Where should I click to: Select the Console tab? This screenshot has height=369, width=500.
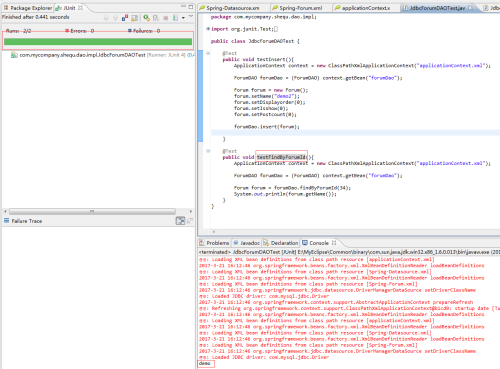tap(316, 243)
